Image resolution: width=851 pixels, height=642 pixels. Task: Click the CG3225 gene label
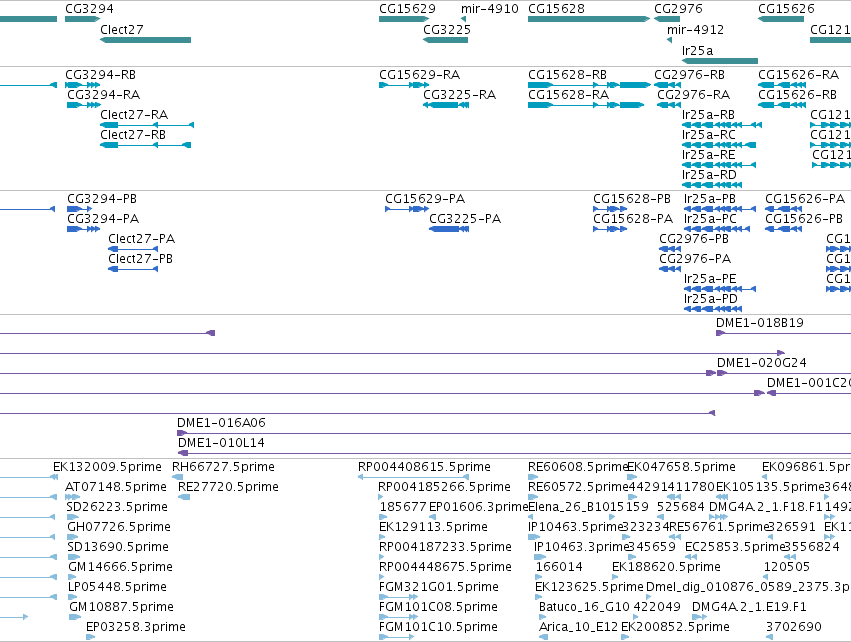tap(447, 30)
